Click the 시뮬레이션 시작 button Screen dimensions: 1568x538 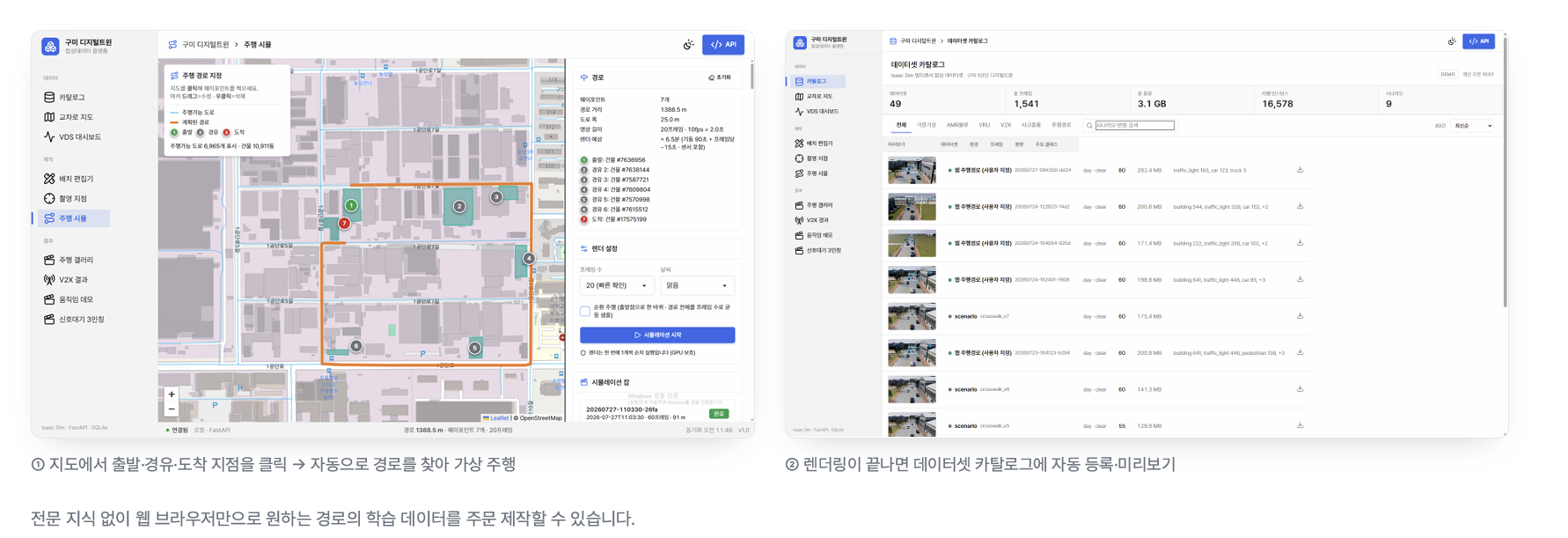[657, 335]
